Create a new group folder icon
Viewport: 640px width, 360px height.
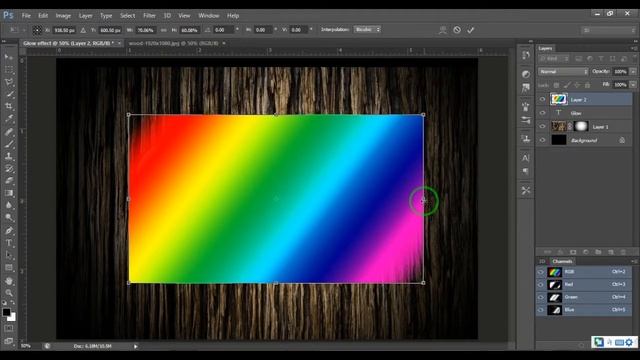pos(598,252)
